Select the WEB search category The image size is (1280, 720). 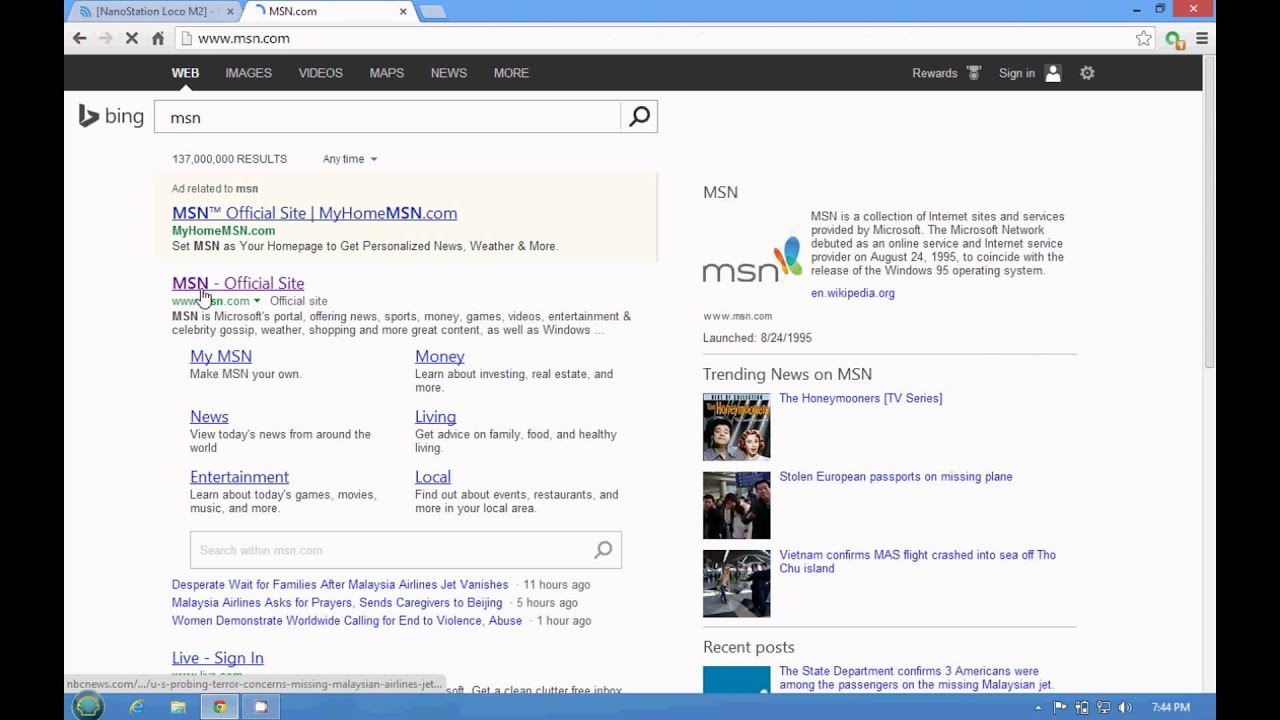(185, 73)
